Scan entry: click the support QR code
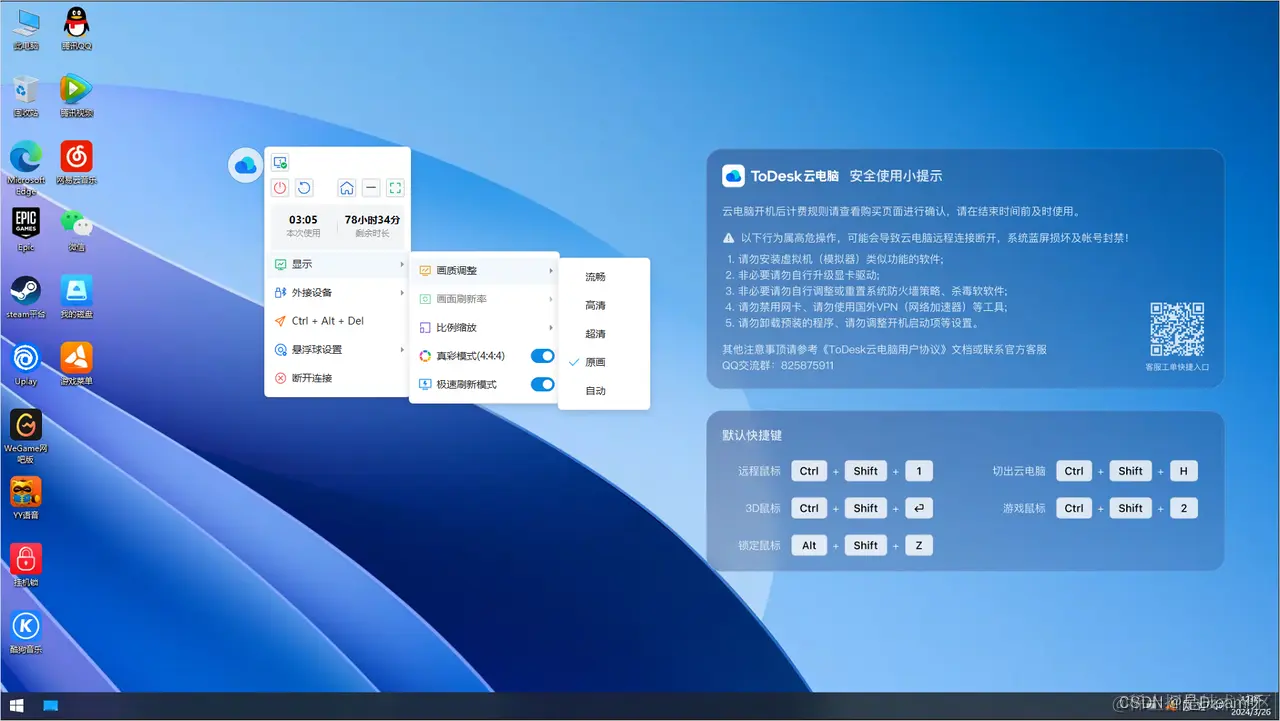 [x=1176, y=329]
